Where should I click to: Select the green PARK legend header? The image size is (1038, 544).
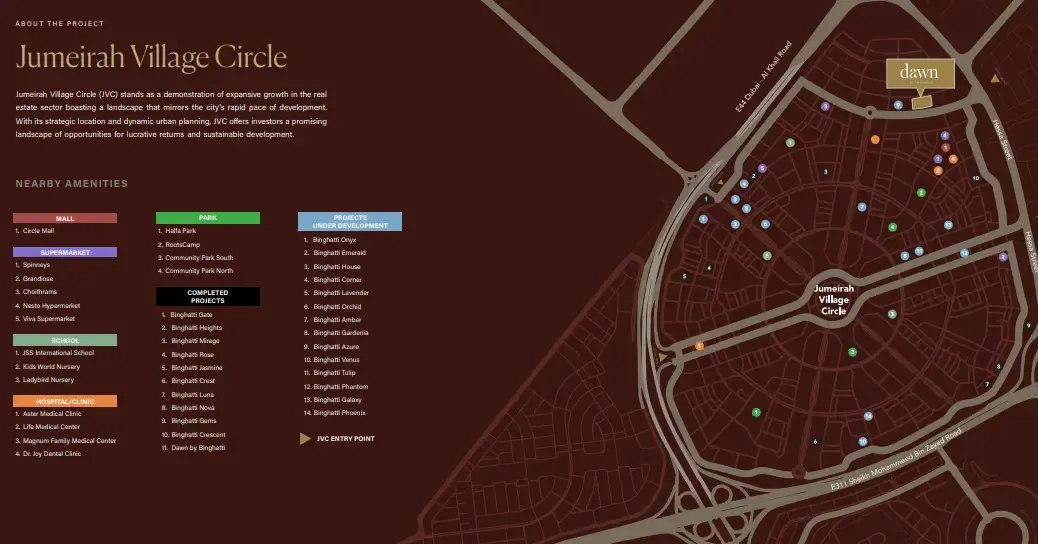[x=208, y=218]
